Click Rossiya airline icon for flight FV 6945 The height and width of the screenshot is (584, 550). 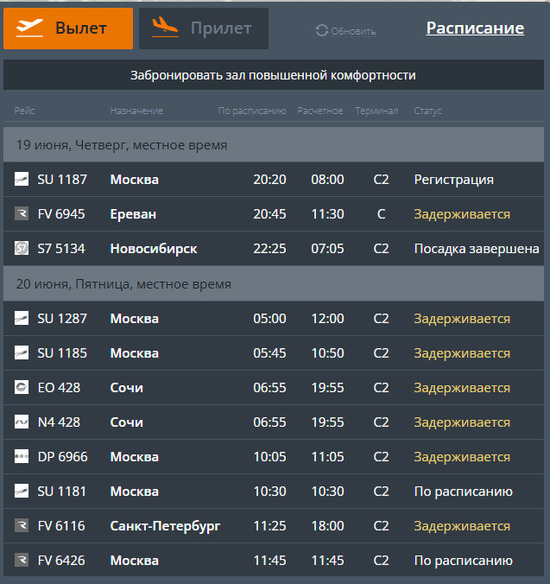pos(22,214)
